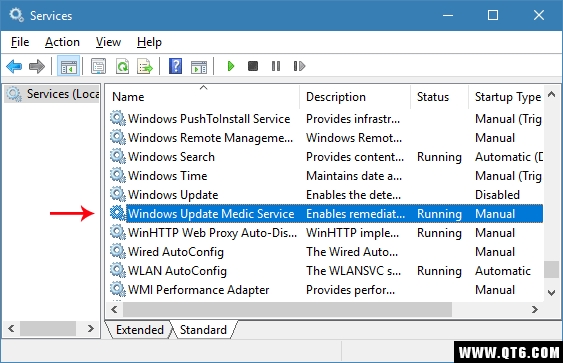Open the Help menu
This screenshot has height=363, width=563.
(x=149, y=42)
